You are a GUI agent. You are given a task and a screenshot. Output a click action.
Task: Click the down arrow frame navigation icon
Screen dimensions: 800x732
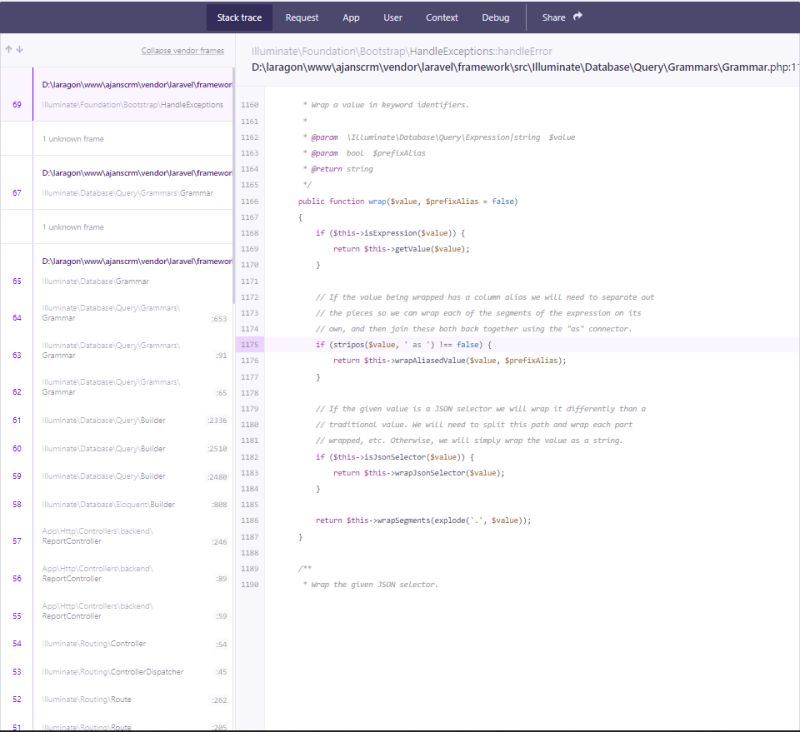click(19, 49)
